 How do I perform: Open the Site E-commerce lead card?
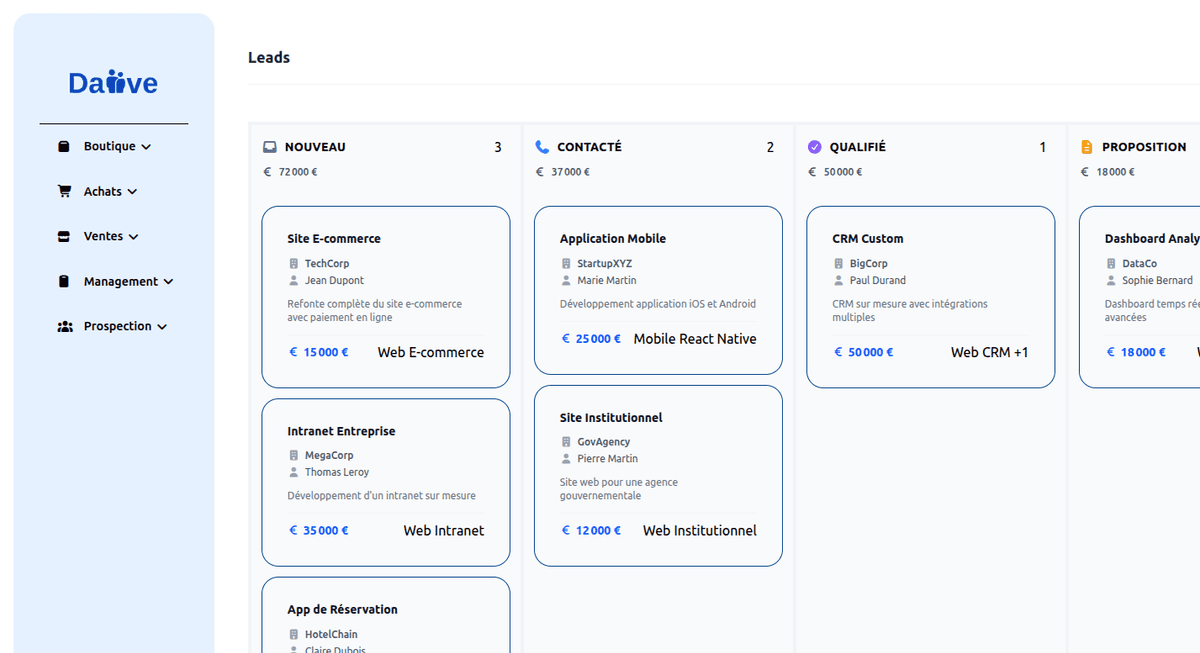tap(385, 296)
